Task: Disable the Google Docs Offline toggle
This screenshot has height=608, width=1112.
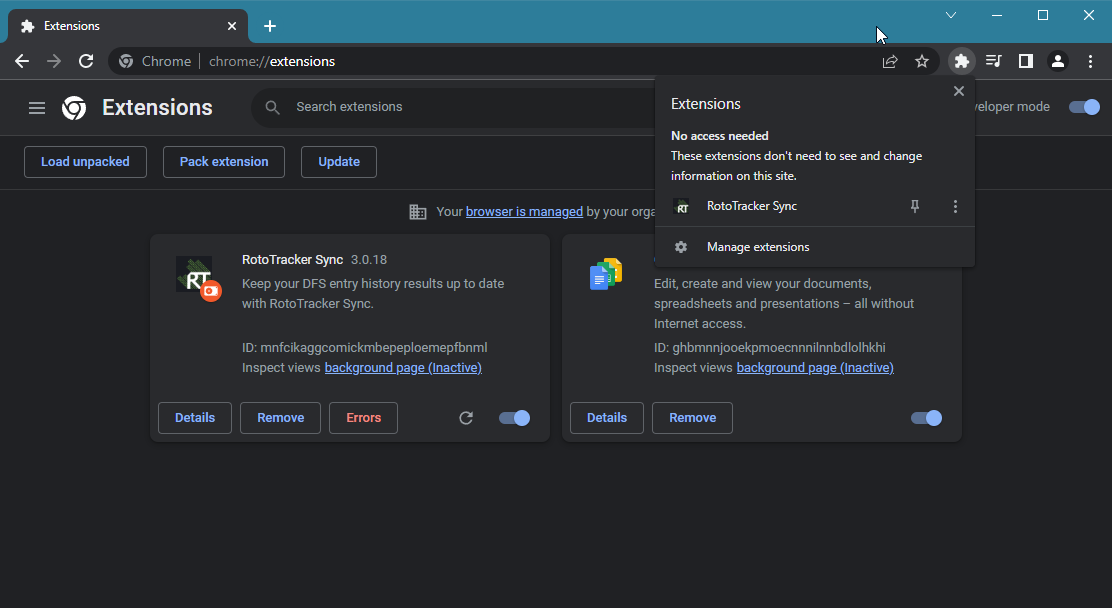Action: (926, 418)
